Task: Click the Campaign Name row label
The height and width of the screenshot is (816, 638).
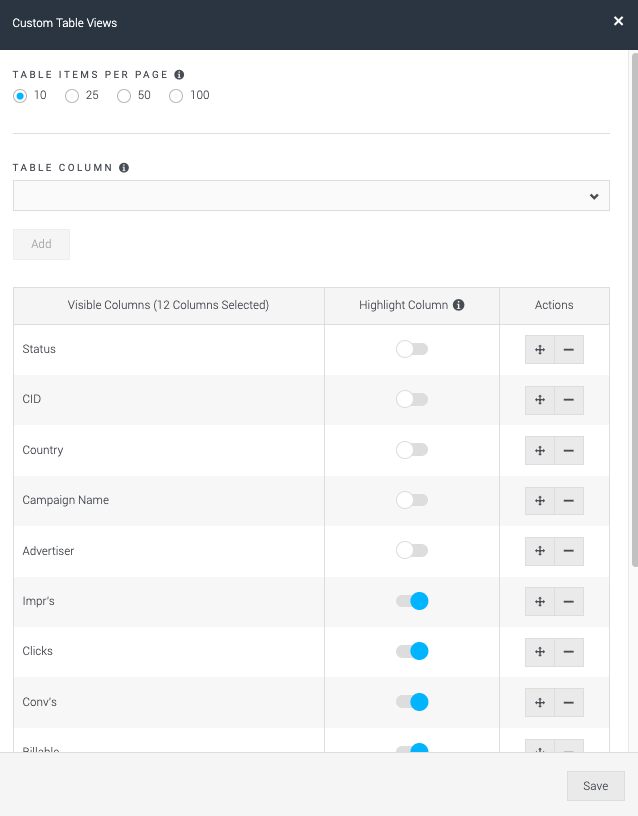Action: point(66,500)
